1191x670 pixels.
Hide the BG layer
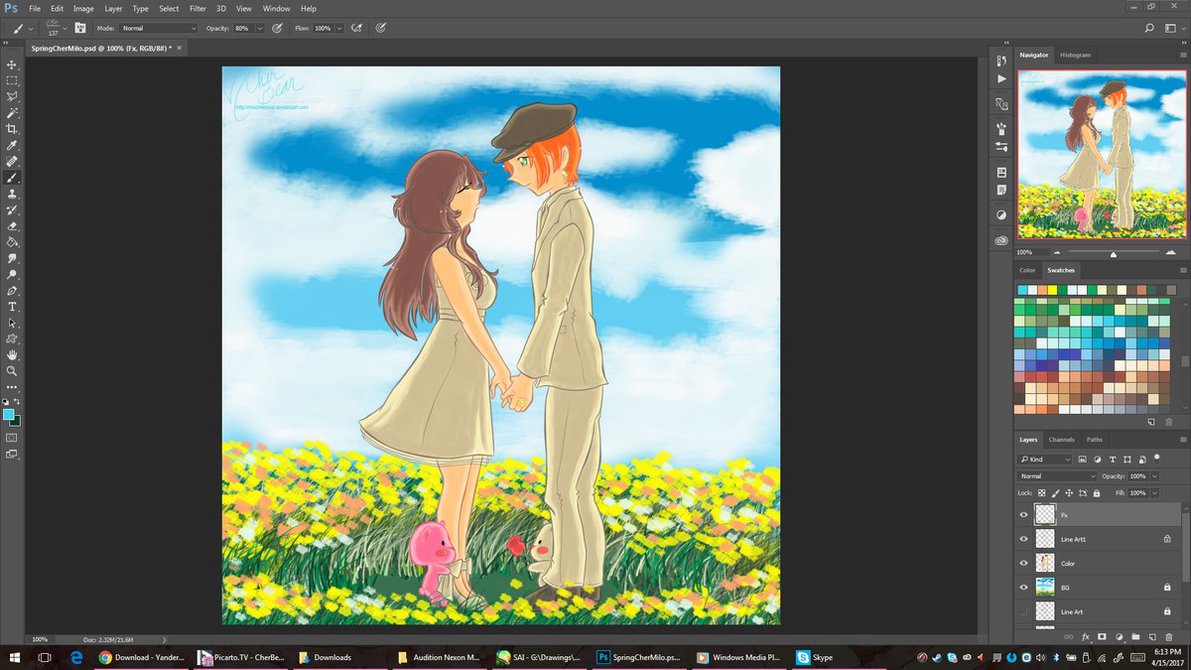[1024, 587]
